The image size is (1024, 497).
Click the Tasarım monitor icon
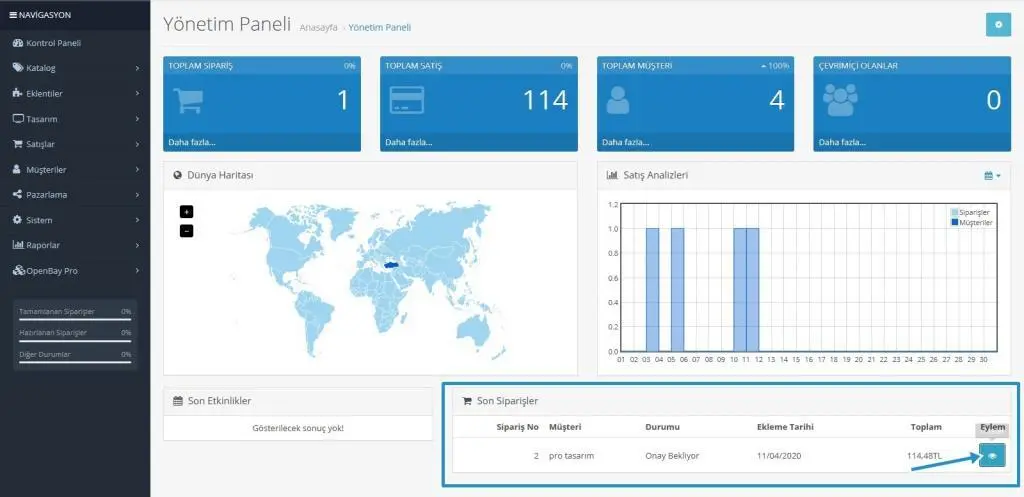pyautogui.click(x=18, y=119)
